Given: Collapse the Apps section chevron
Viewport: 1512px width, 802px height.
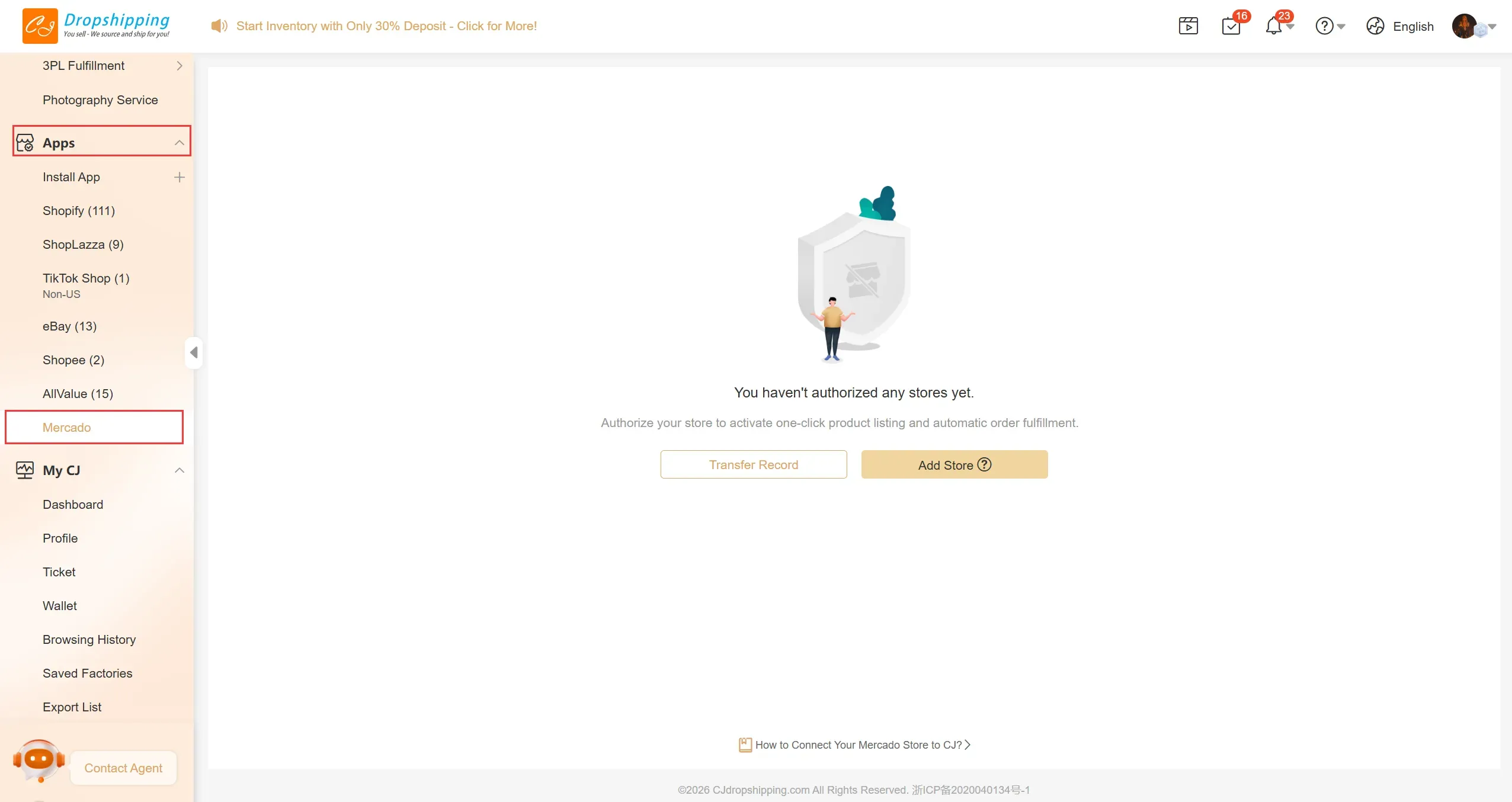Looking at the screenshot, I should (x=179, y=143).
